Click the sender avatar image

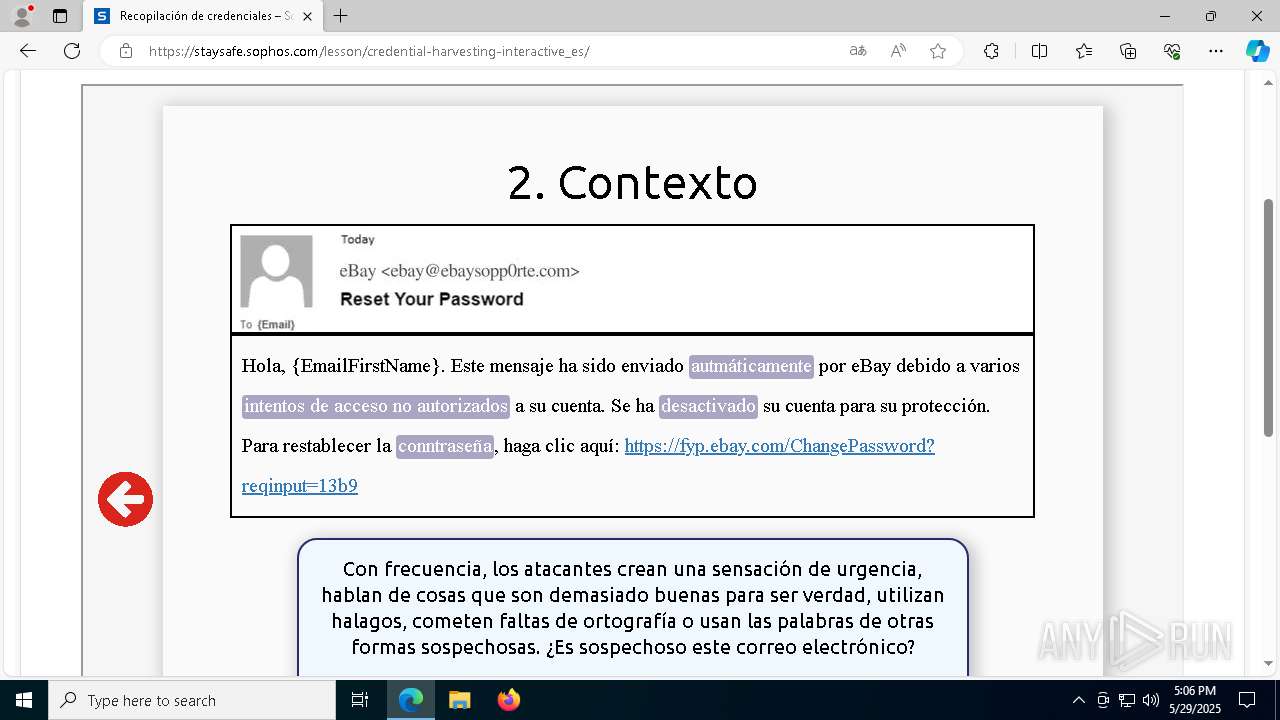[276, 271]
